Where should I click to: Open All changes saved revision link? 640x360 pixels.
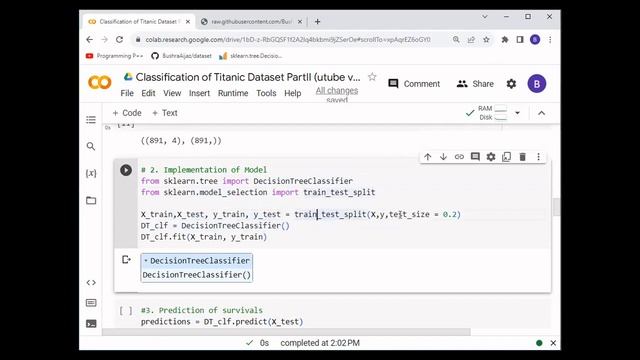coord(337,95)
